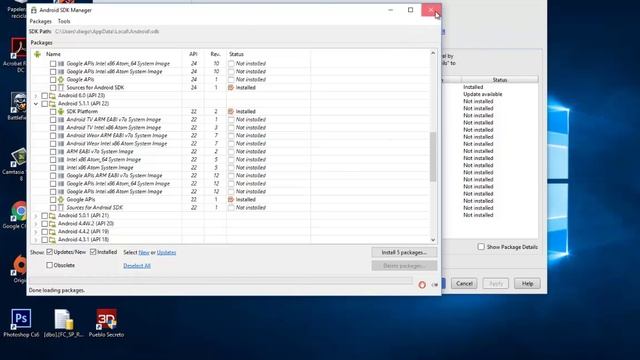This screenshot has height=360, width=640.
Task: Check the SDK Platform API 22 checkbox
Action: click(x=53, y=111)
